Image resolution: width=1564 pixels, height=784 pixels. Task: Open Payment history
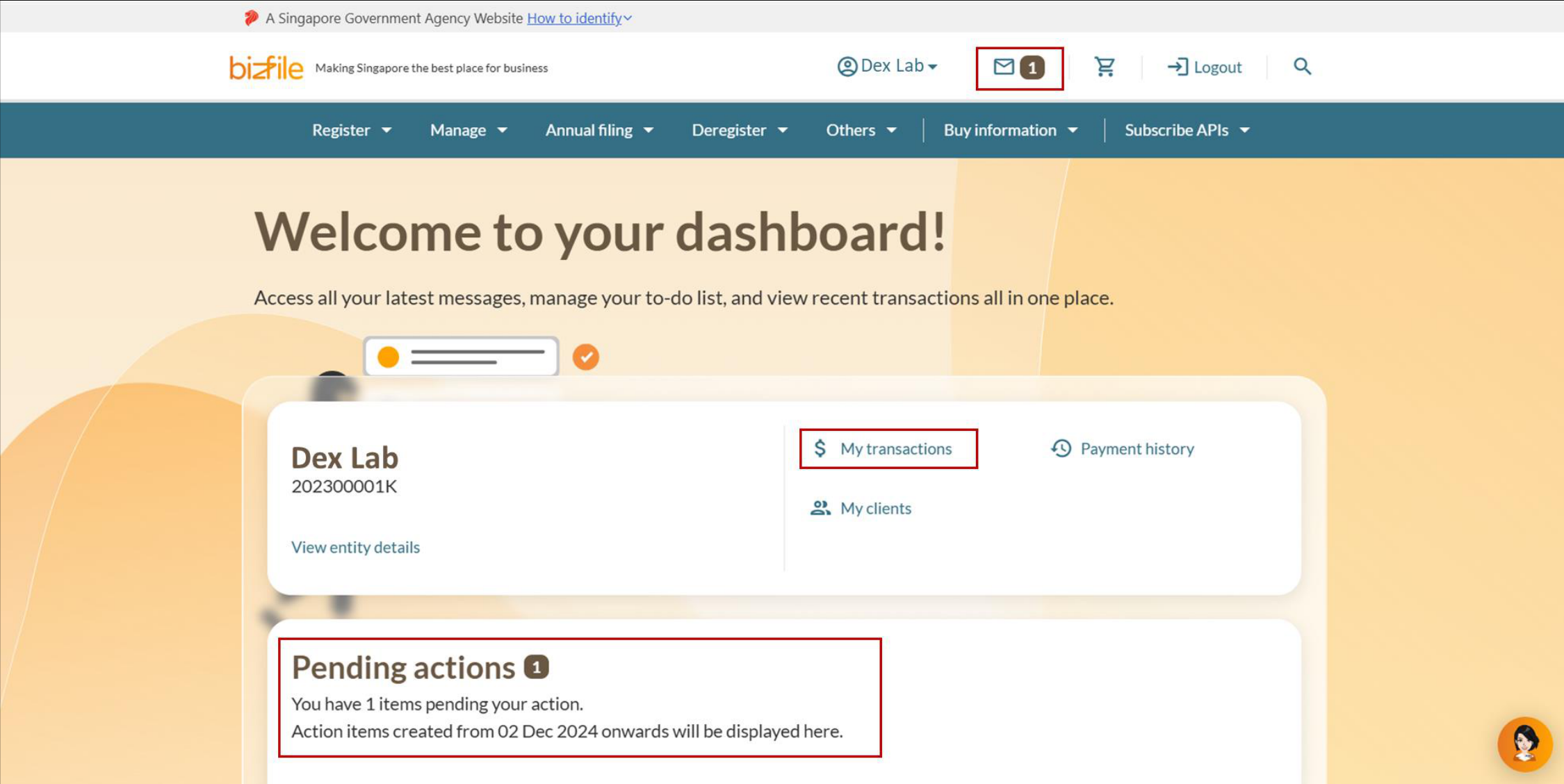pyautogui.click(x=1122, y=449)
